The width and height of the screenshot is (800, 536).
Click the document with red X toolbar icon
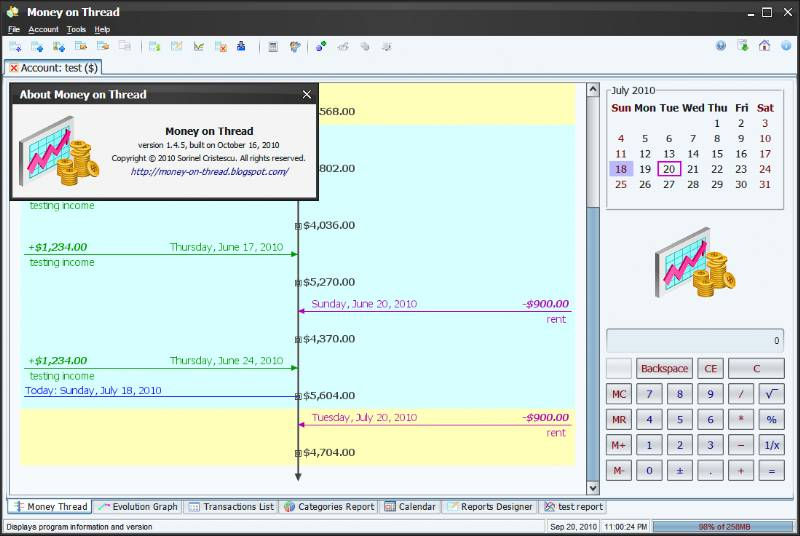click(x=220, y=46)
